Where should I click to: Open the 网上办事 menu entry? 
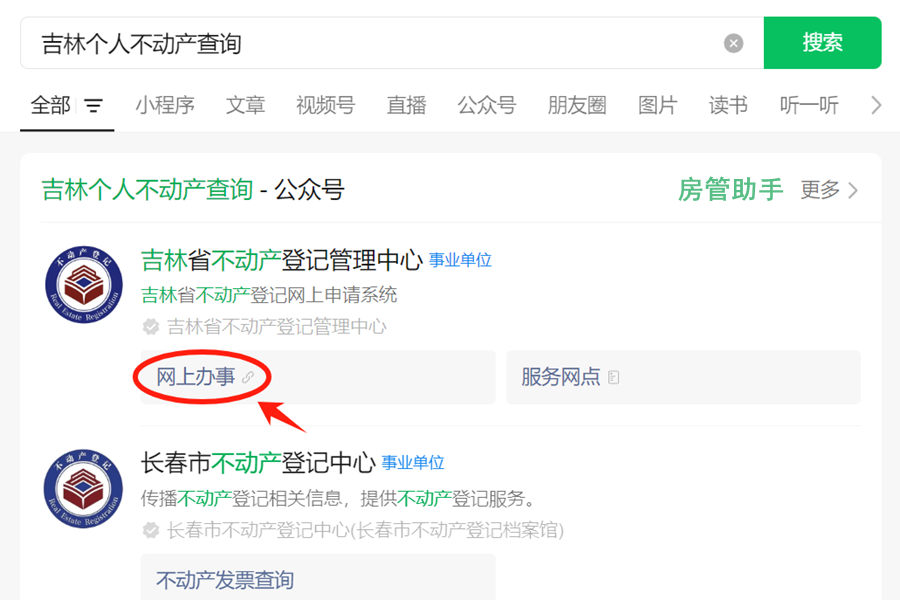point(318,377)
